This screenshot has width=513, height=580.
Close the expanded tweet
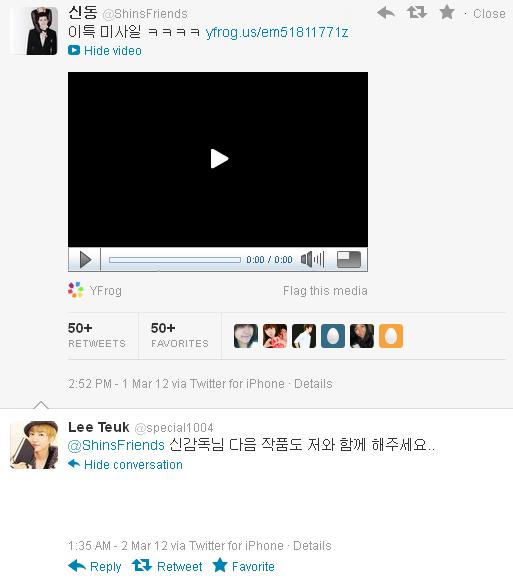[489, 14]
